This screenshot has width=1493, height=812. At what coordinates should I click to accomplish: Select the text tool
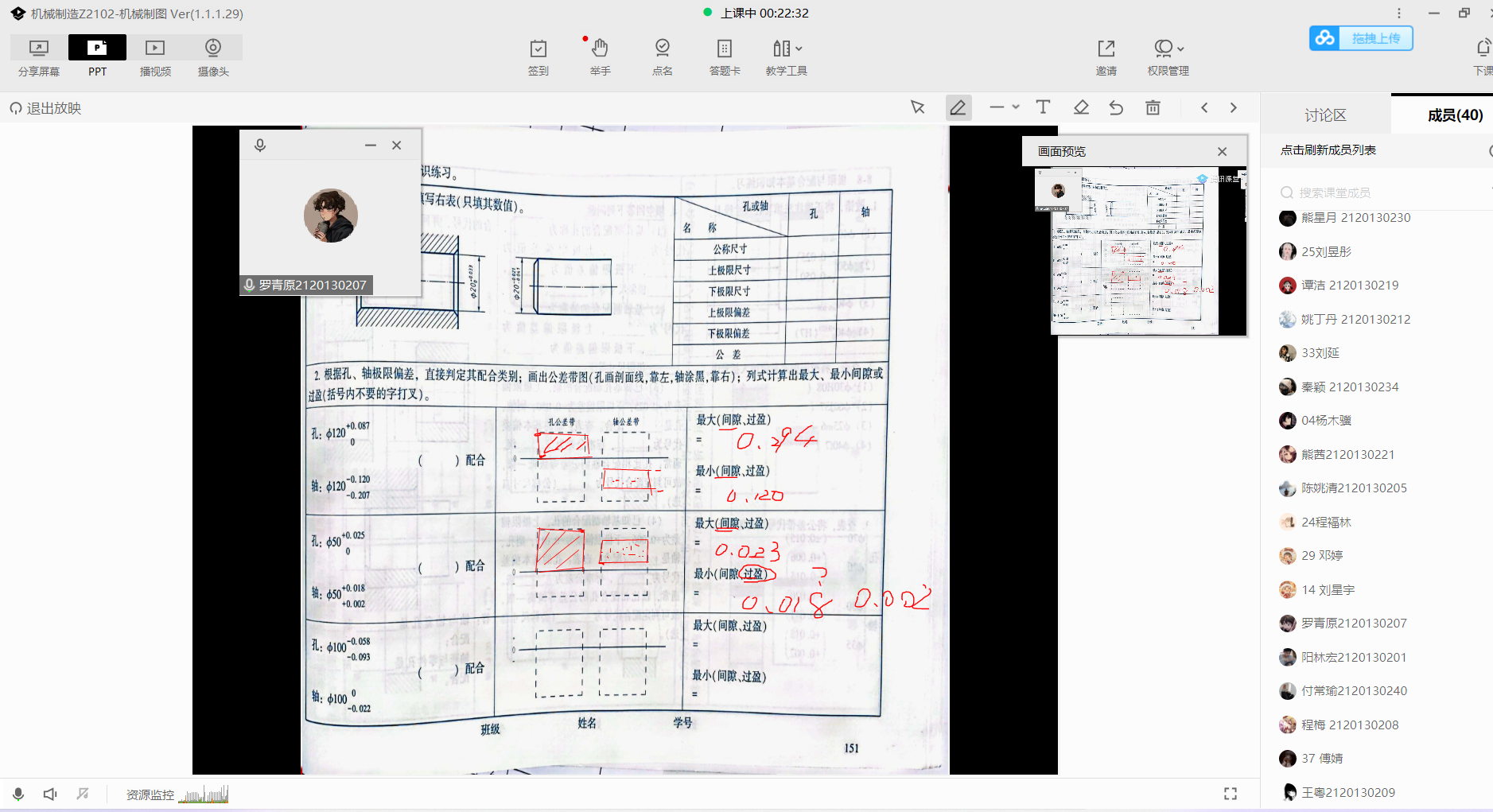point(1043,107)
